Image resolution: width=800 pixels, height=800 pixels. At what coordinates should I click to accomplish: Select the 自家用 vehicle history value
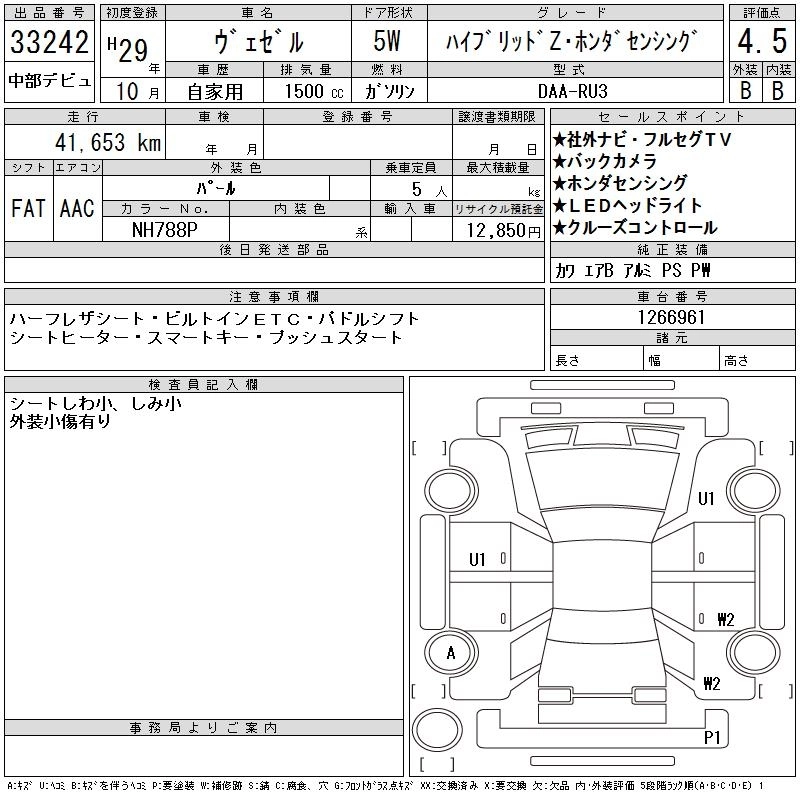click(215, 92)
